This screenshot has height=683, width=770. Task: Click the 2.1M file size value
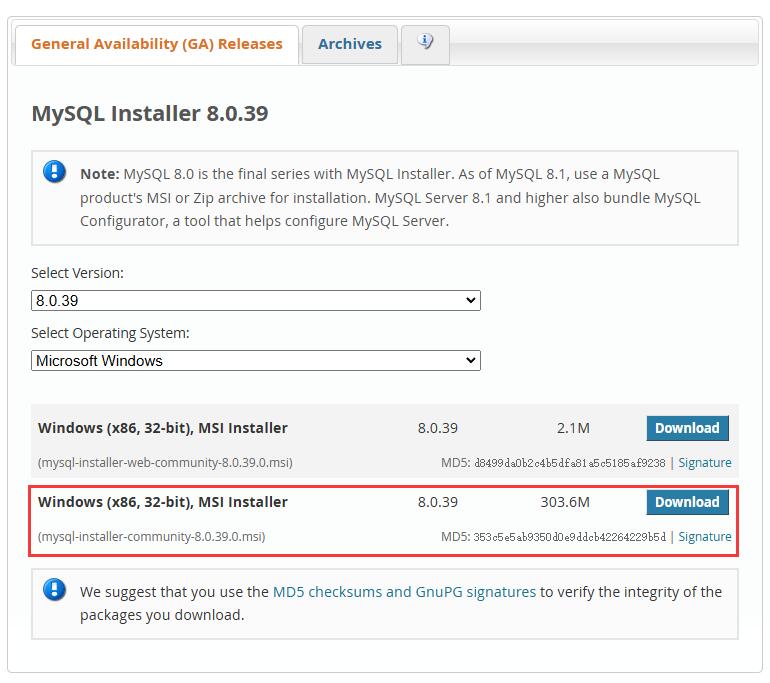point(573,428)
